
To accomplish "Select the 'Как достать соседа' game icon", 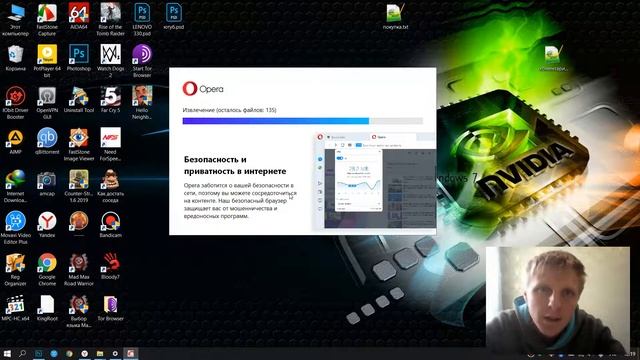I will (110, 186).
